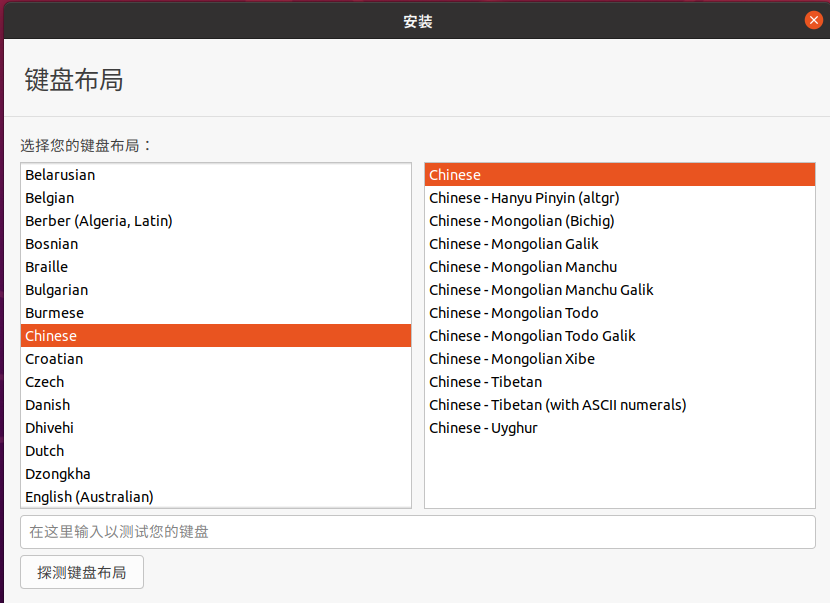Viewport: 830px width, 603px height.
Task: Pick English (Australian) layout
Action: 216,497
